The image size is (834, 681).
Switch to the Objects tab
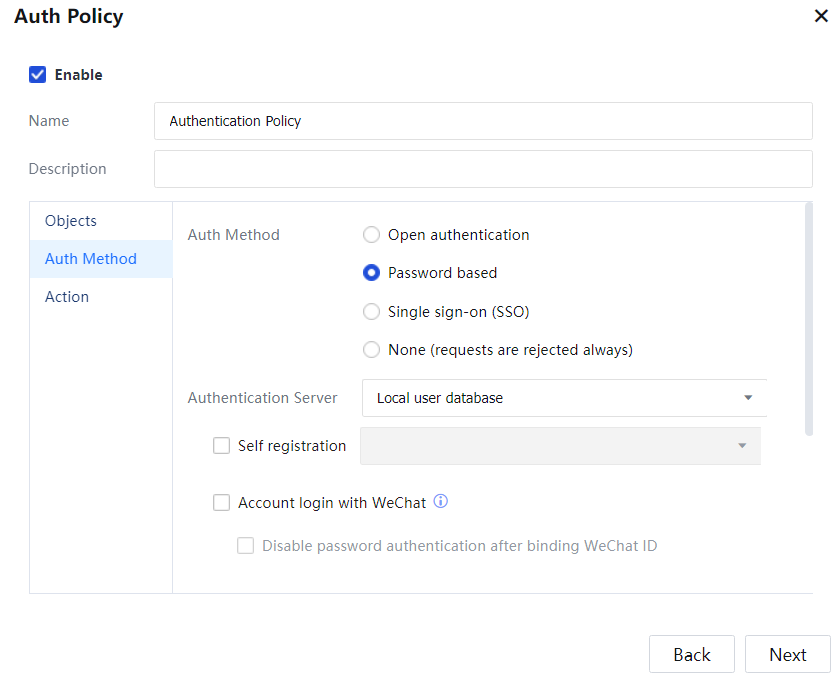pyautogui.click(x=71, y=221)
